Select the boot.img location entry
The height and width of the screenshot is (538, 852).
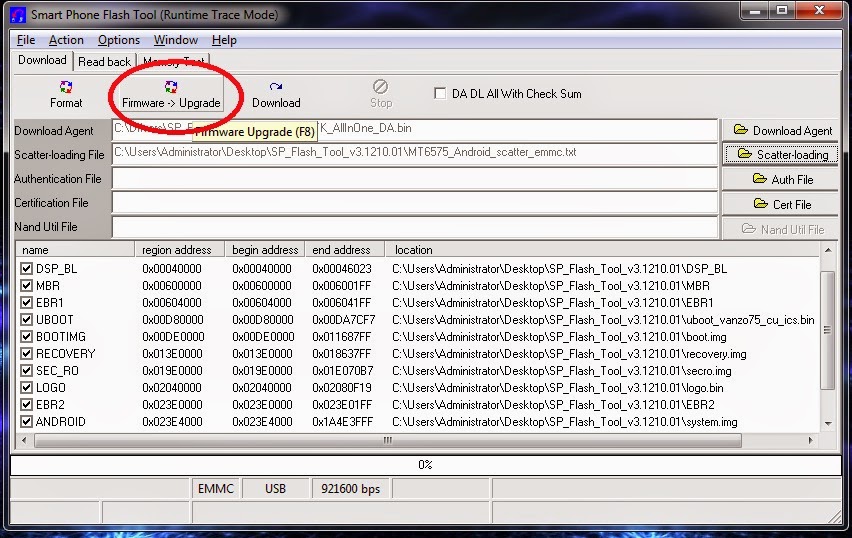[x=559, y=337]
